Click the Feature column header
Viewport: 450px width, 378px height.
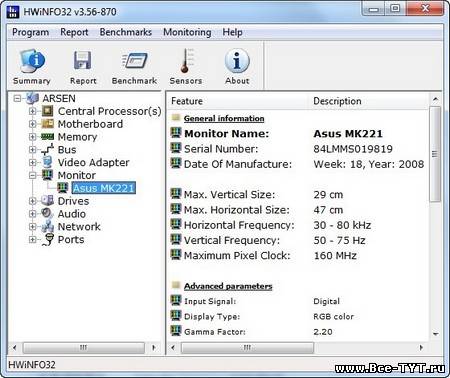tap(238, 101)
